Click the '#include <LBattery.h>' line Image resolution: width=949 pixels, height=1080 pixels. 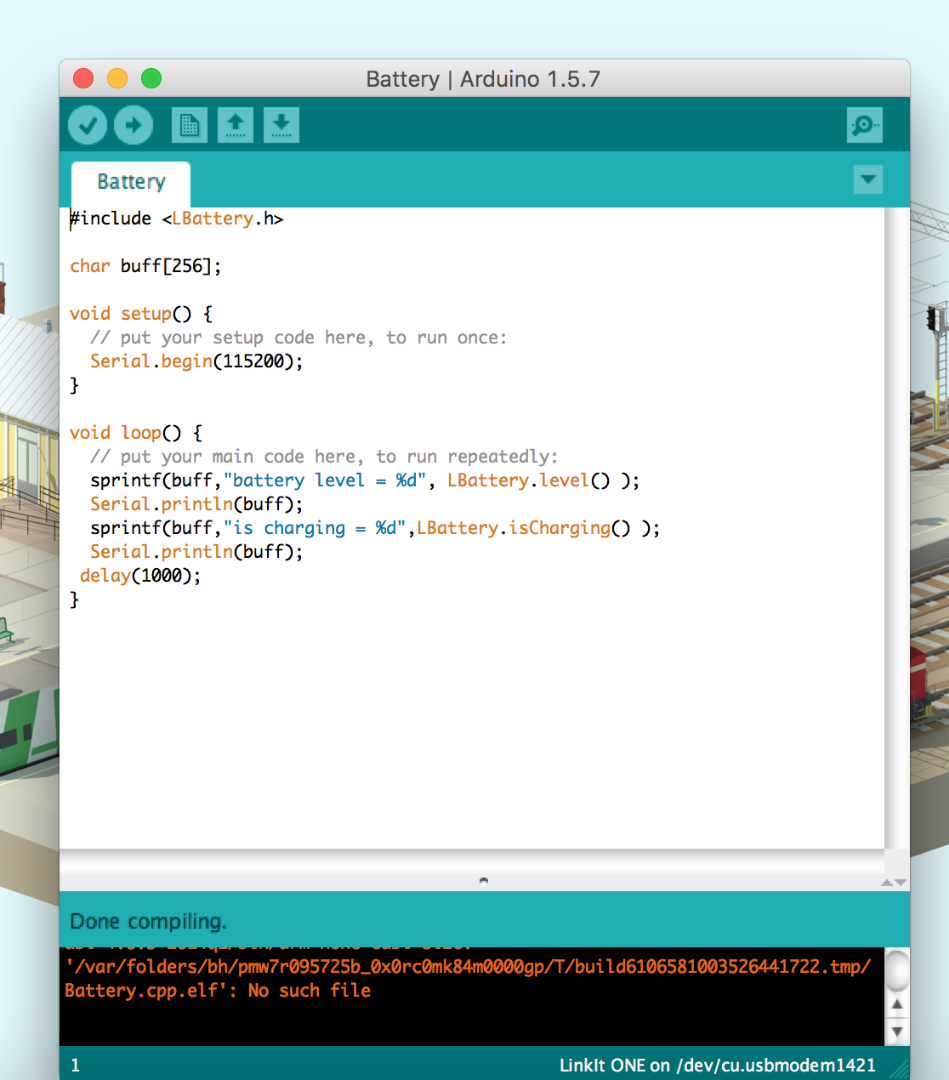pos(177,219)
